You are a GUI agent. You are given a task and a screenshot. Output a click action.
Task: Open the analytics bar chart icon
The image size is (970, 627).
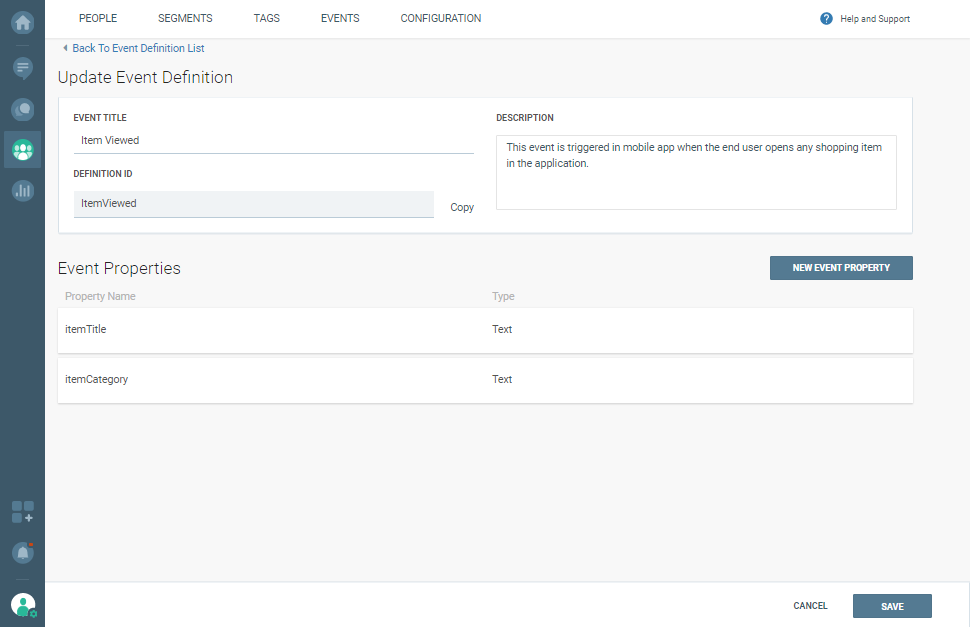[22, 190]
